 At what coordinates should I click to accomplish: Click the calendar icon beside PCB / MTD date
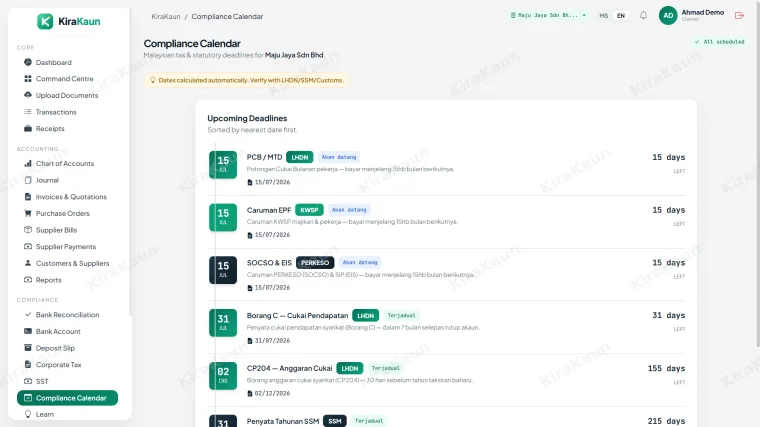250,182
